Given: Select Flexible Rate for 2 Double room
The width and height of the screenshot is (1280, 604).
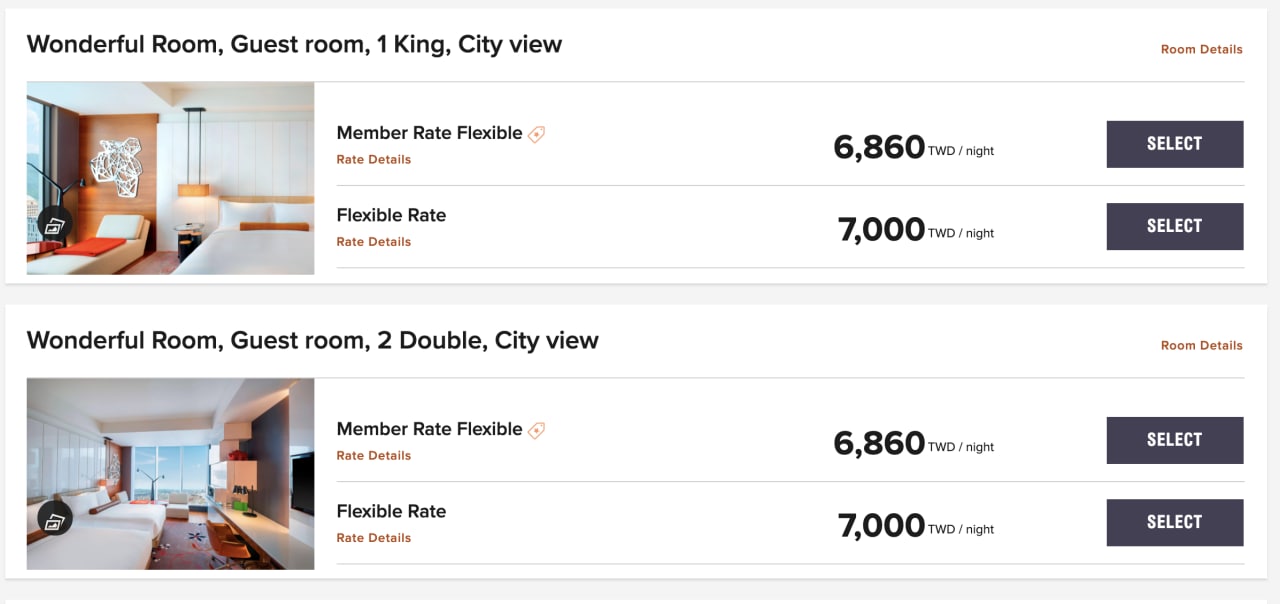Looking at the screenshot, I should (x=1175, y=522).
